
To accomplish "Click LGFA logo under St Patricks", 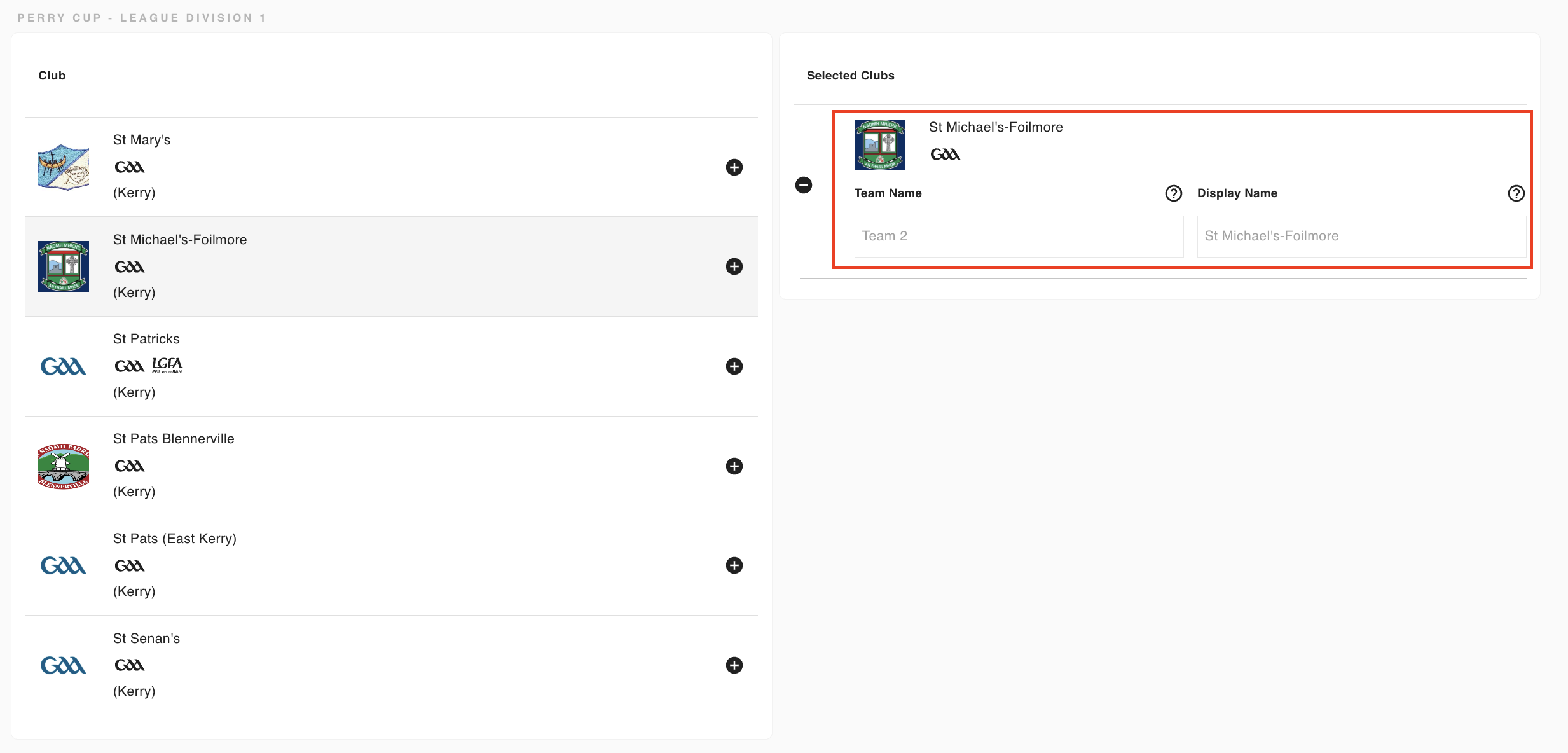I will [x=167, y=365].
